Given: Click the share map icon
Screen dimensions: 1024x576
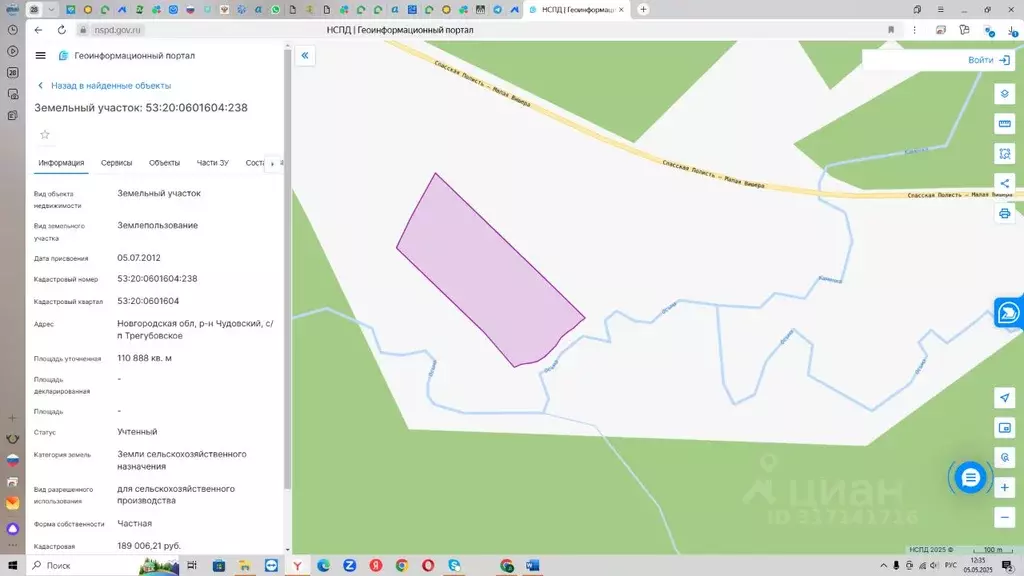Looking at the screenshot, I should [1004, 183].
